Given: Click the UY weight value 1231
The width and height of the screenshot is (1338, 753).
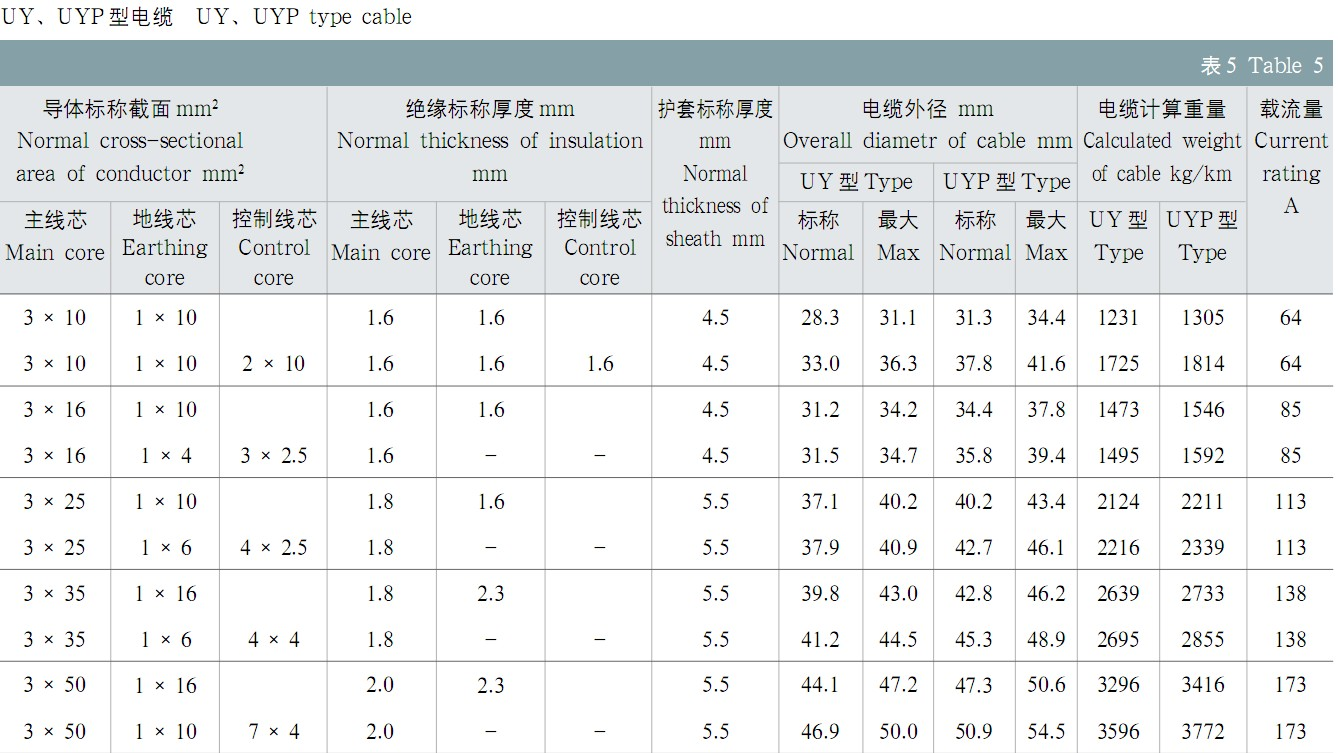Looking at the screenshot, I should [1118, 318].
